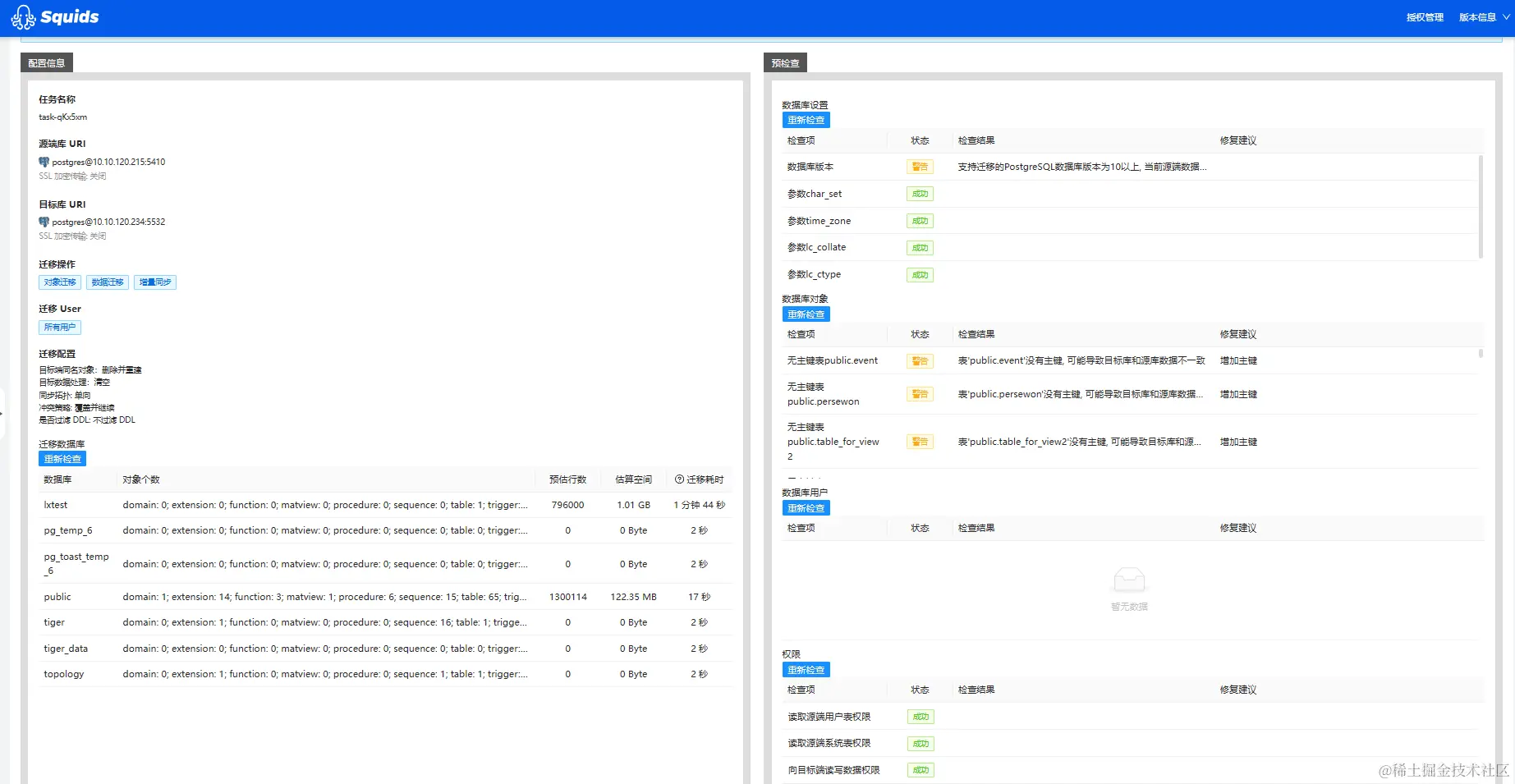Click the 1.01 GB space cell
This screenshot has width=1515, height=784.
click(x=633, y=505)
